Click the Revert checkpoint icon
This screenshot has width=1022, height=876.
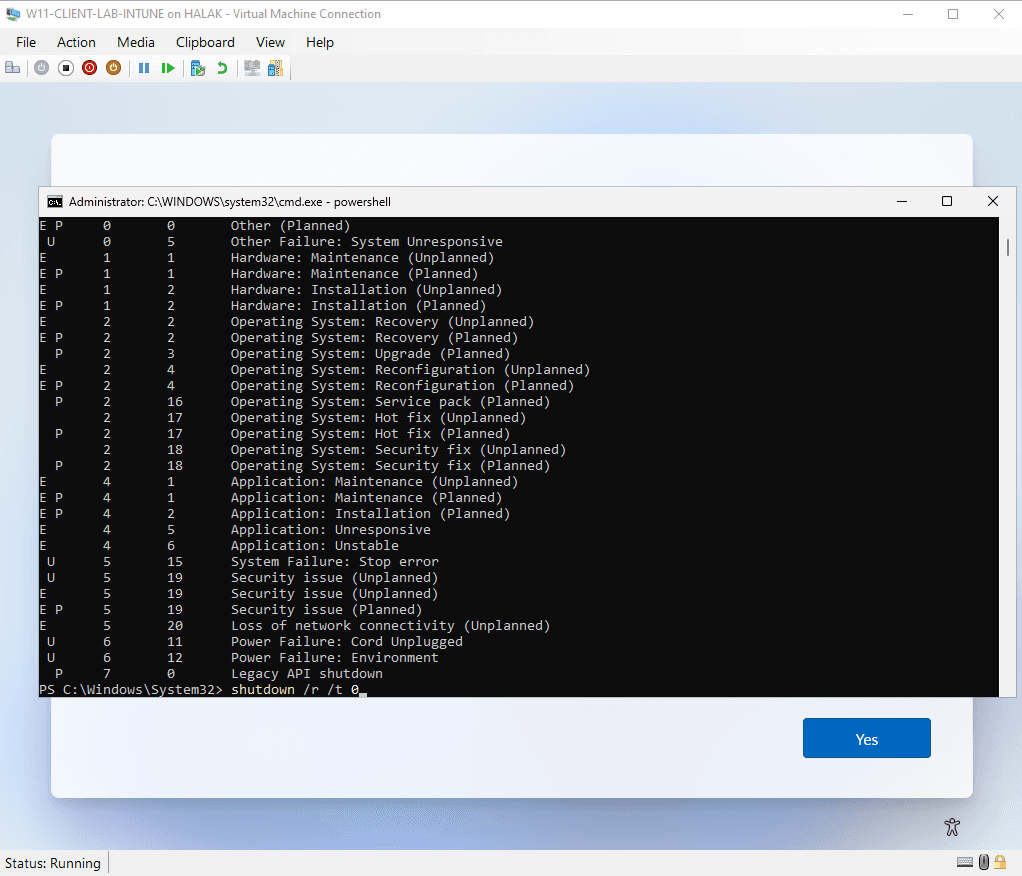pyautogui.click(x=222, y=67)
